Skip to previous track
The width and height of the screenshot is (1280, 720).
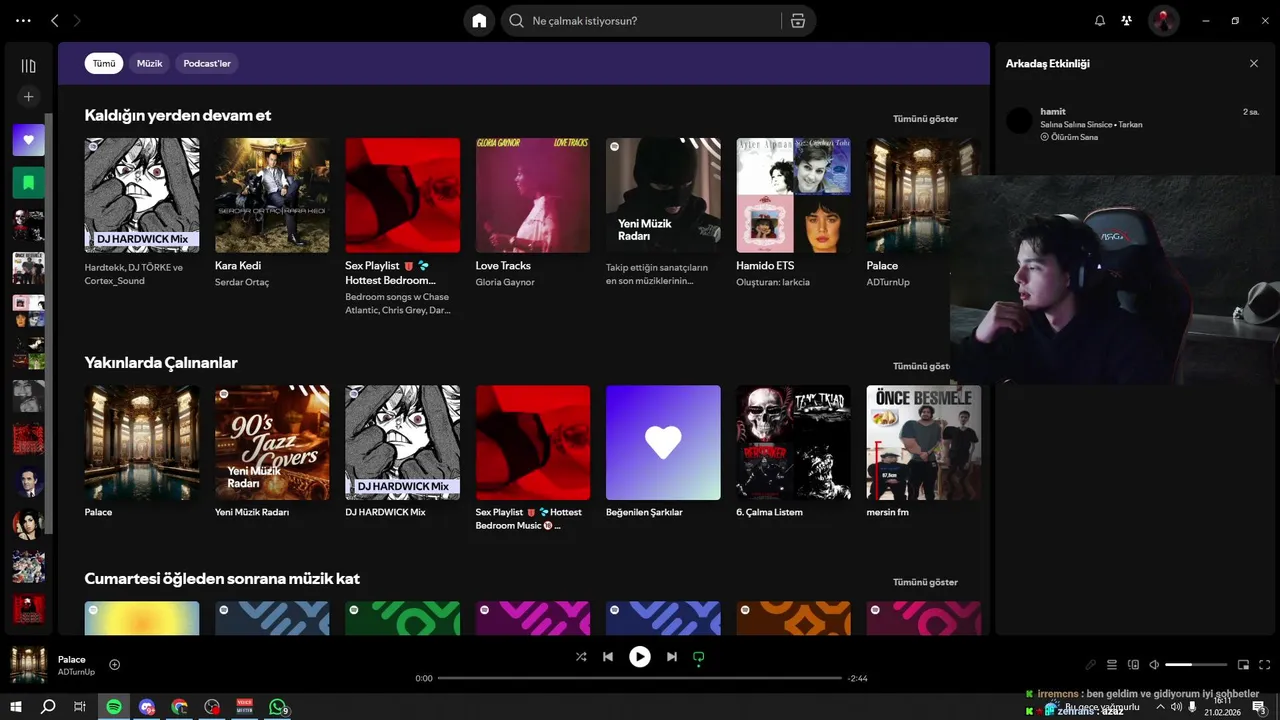click(608, 657)
